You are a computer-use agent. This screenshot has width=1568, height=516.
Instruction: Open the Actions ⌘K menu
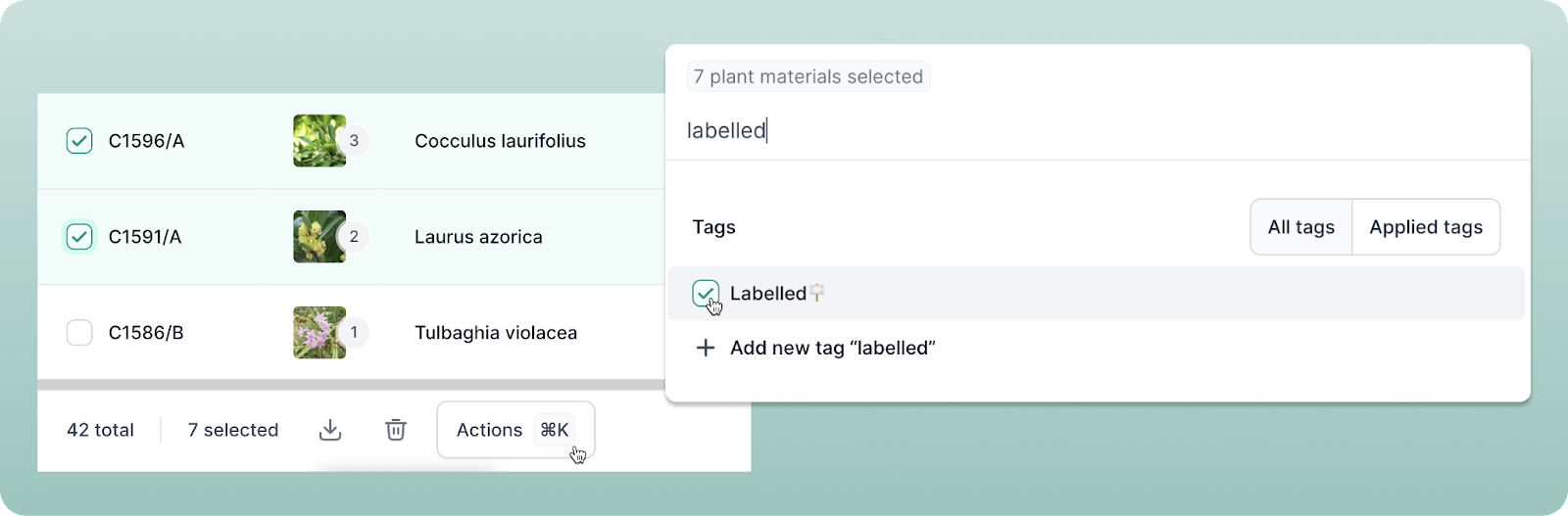(x=514, y=430)
